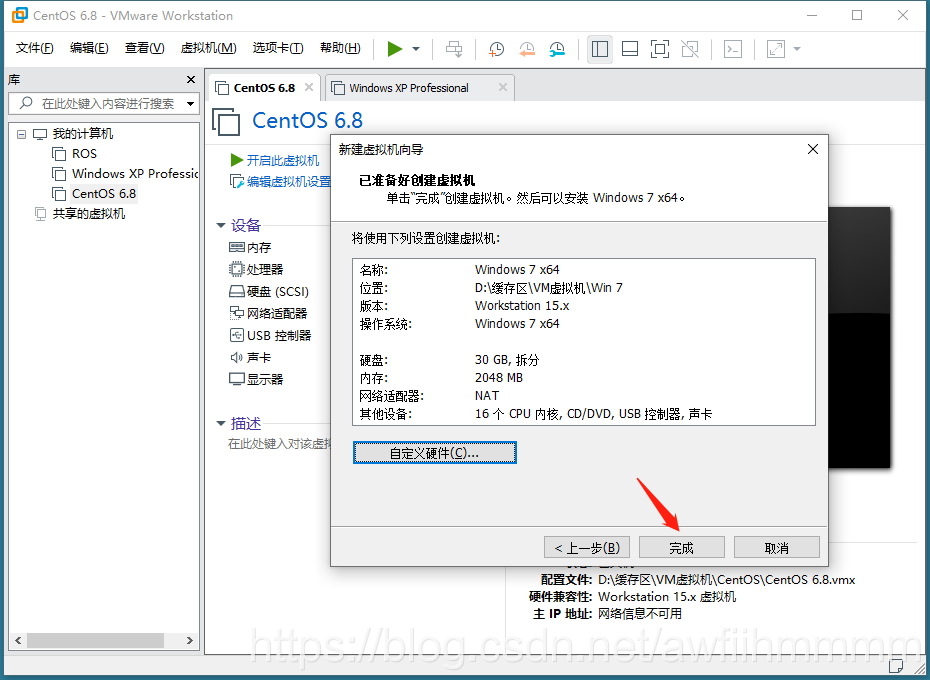
Task: Open the 文件(F) menu
Action: pos(34,48)
